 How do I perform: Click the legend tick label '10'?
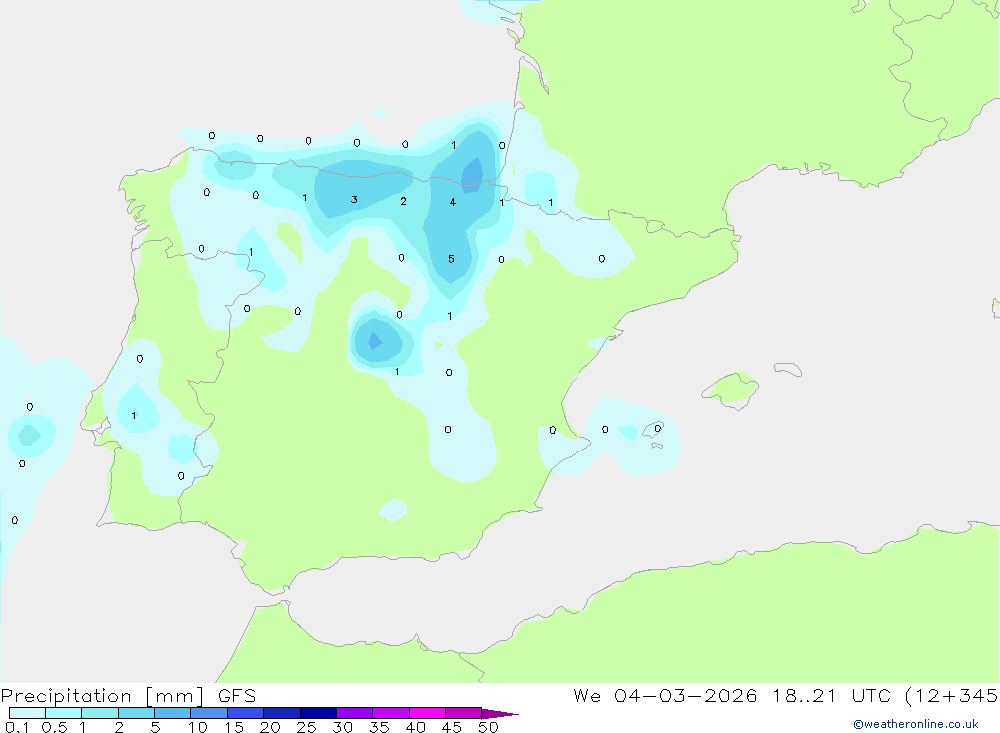pyautogui.click(x=198, y=727)
